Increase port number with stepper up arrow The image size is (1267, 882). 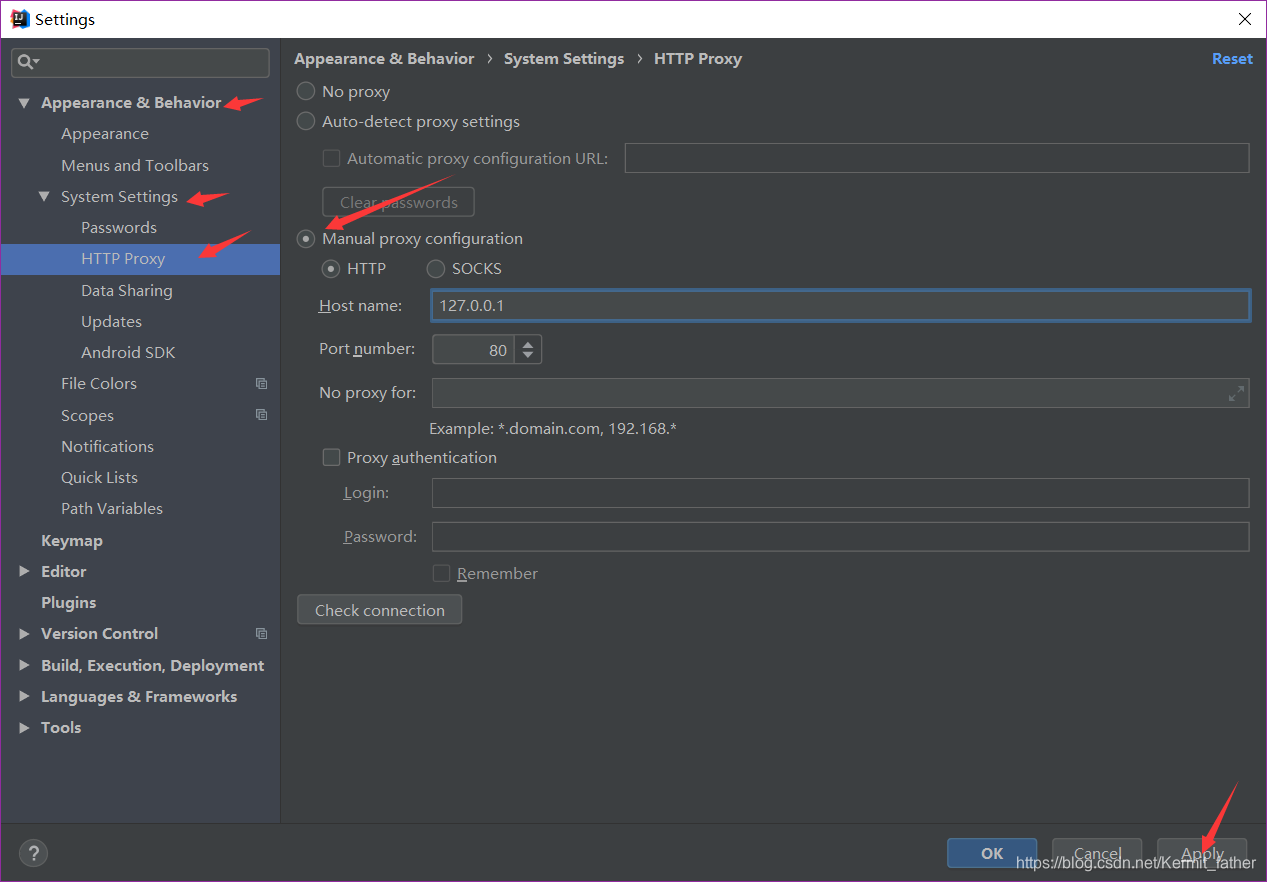pyautogui.click(x=529, y=342)
